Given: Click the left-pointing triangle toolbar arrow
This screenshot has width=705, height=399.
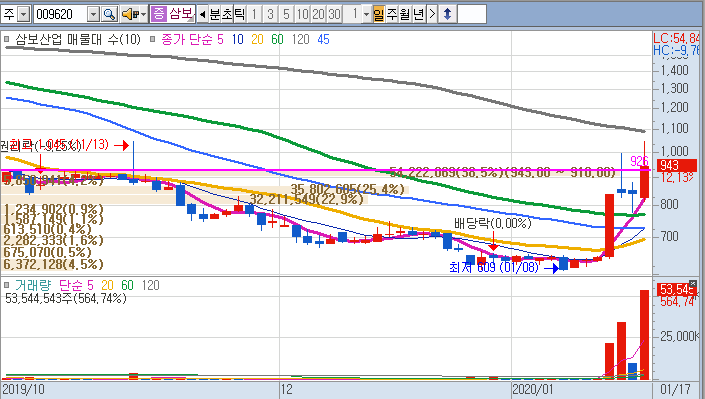Looking at the screenshot, I should pos(202,14).
